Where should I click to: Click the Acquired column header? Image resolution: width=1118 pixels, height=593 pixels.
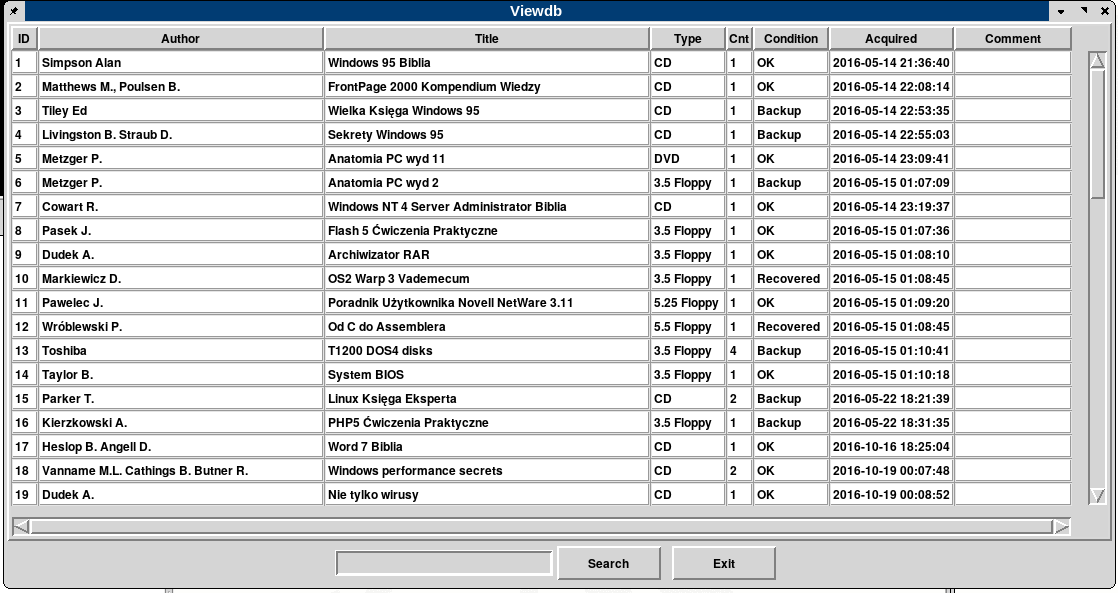(890, 39)
